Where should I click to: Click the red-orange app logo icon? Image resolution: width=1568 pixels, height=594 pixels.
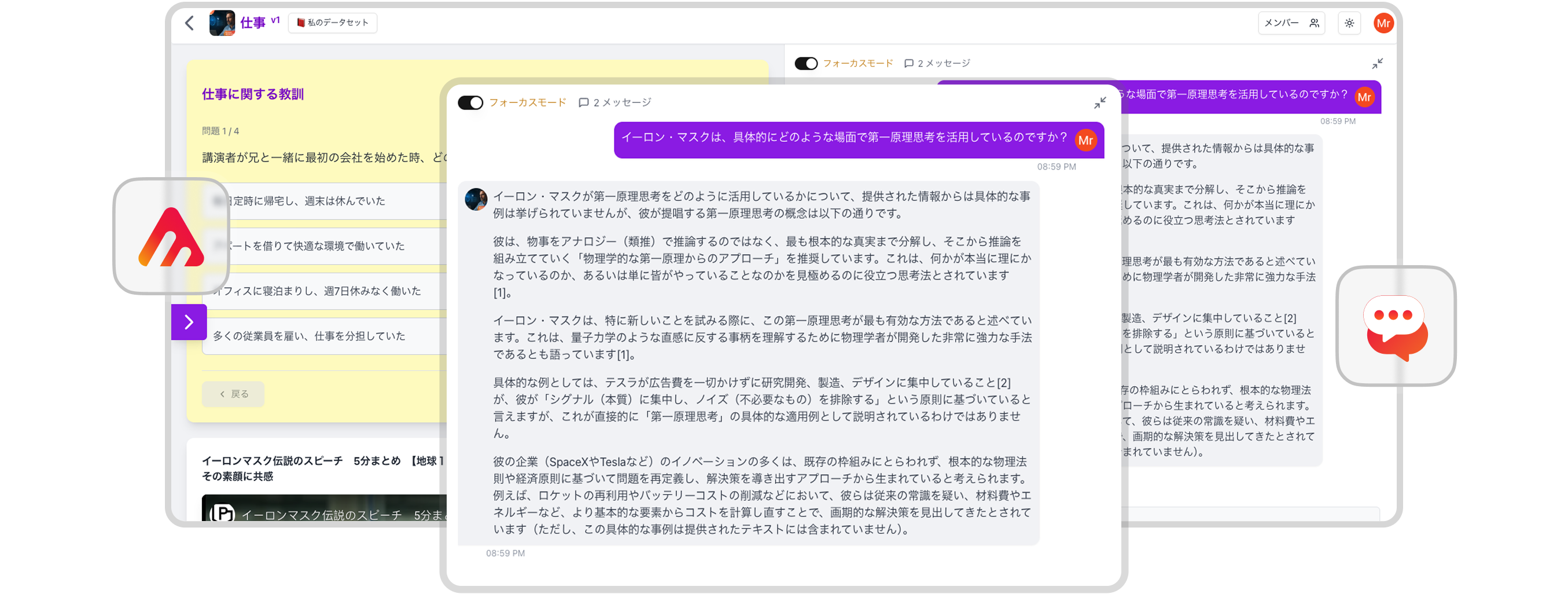coord(171,236)
